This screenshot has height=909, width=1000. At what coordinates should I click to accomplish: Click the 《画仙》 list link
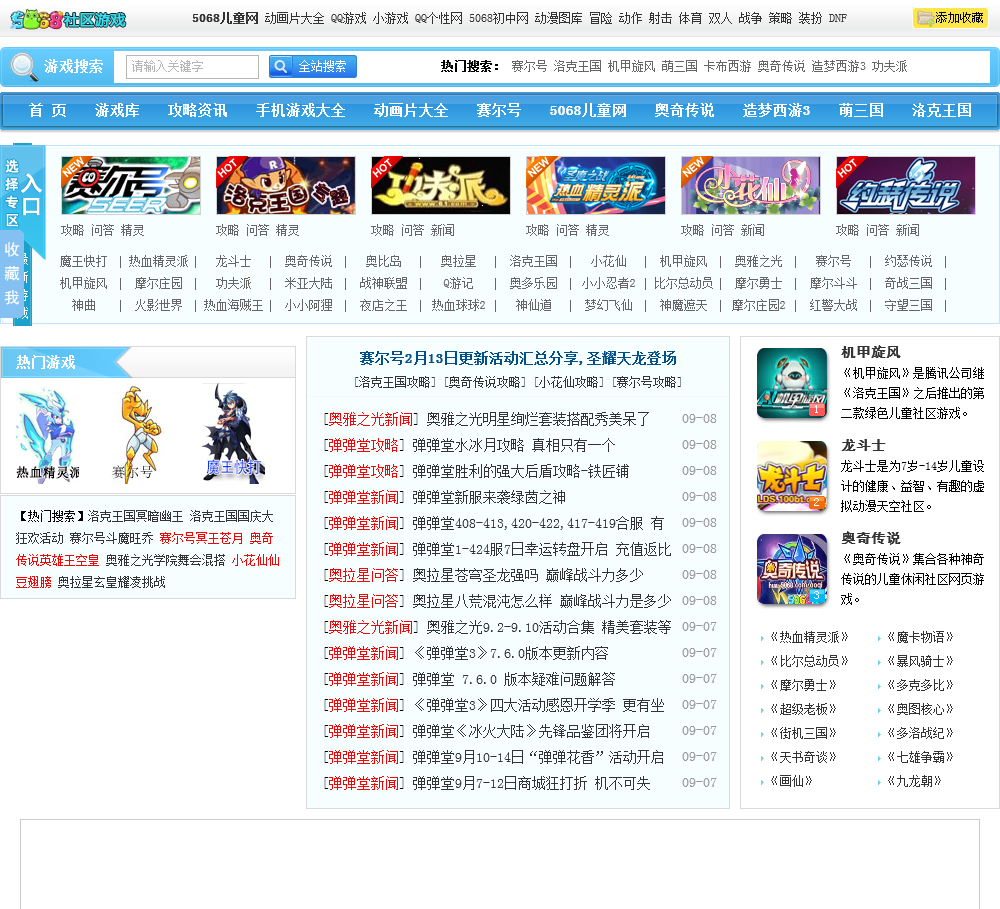click(791, 781)
